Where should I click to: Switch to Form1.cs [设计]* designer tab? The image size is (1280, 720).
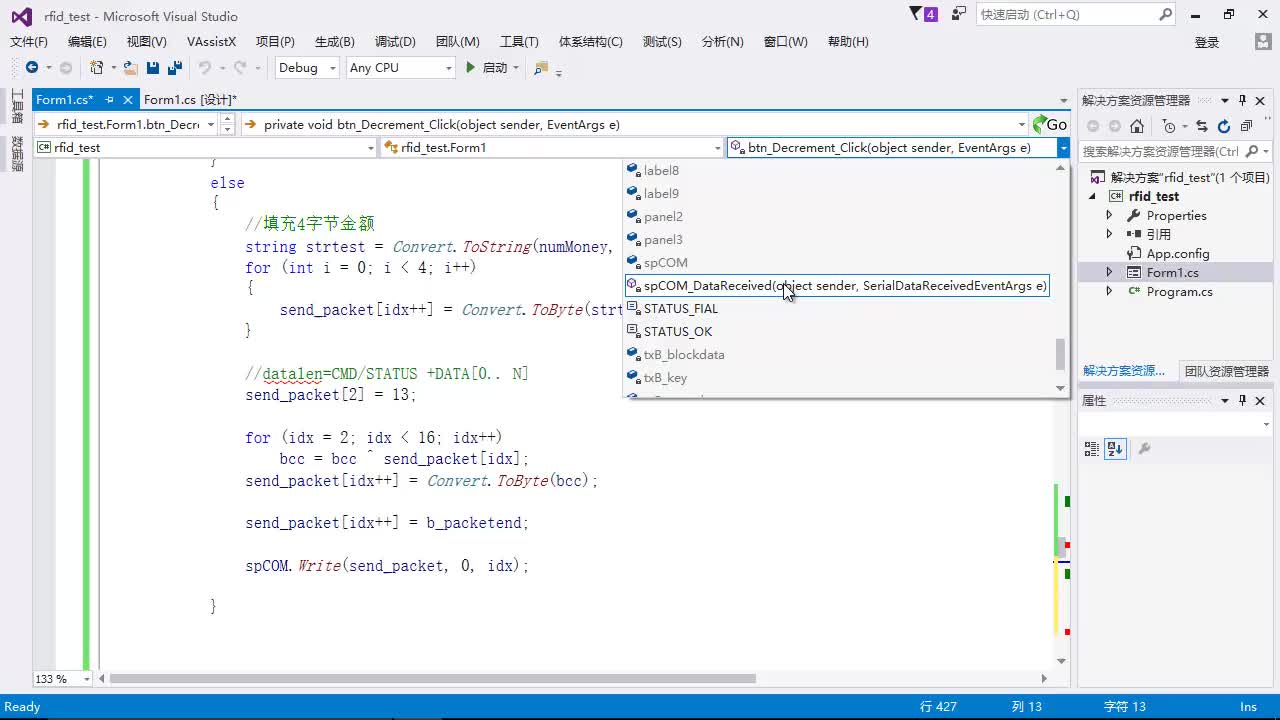pos(190,99)
